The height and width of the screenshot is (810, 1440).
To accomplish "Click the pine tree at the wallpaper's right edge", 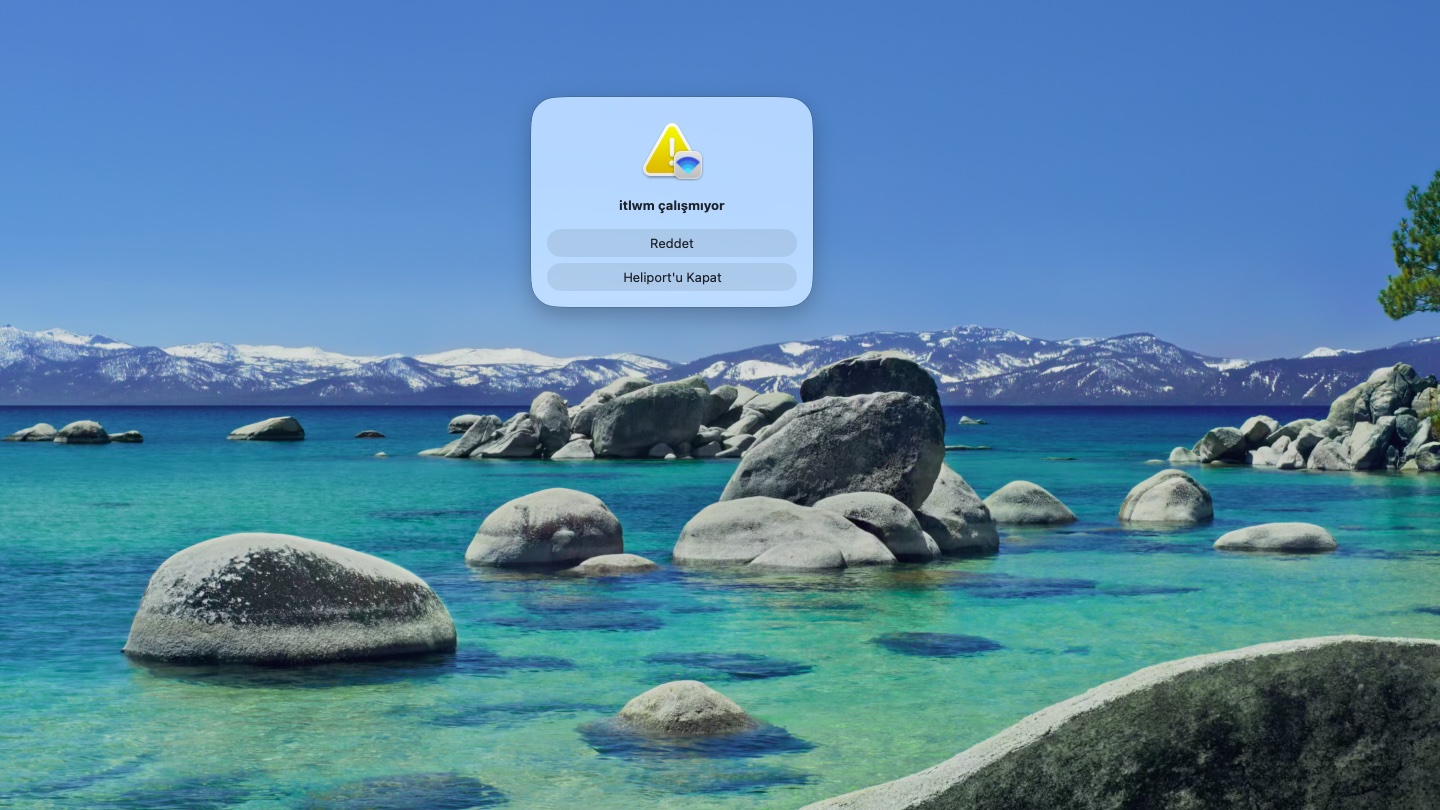I will click(1415, 255).
